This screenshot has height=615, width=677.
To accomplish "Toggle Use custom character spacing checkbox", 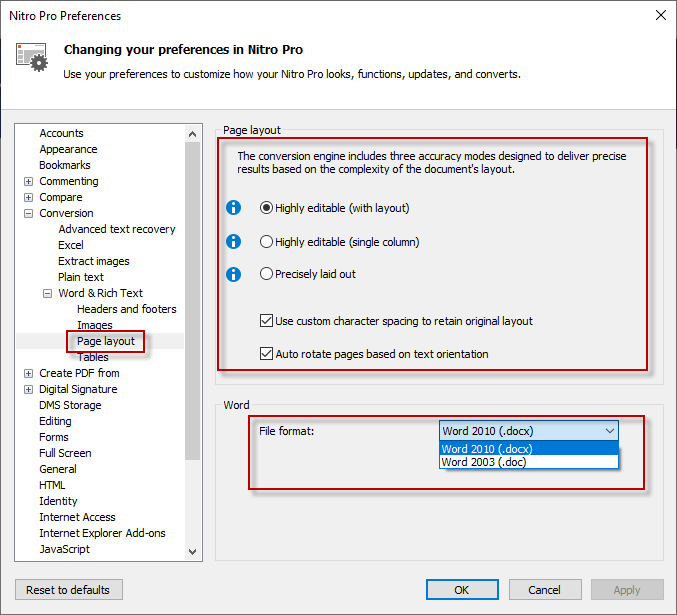I will pos(266,320).
